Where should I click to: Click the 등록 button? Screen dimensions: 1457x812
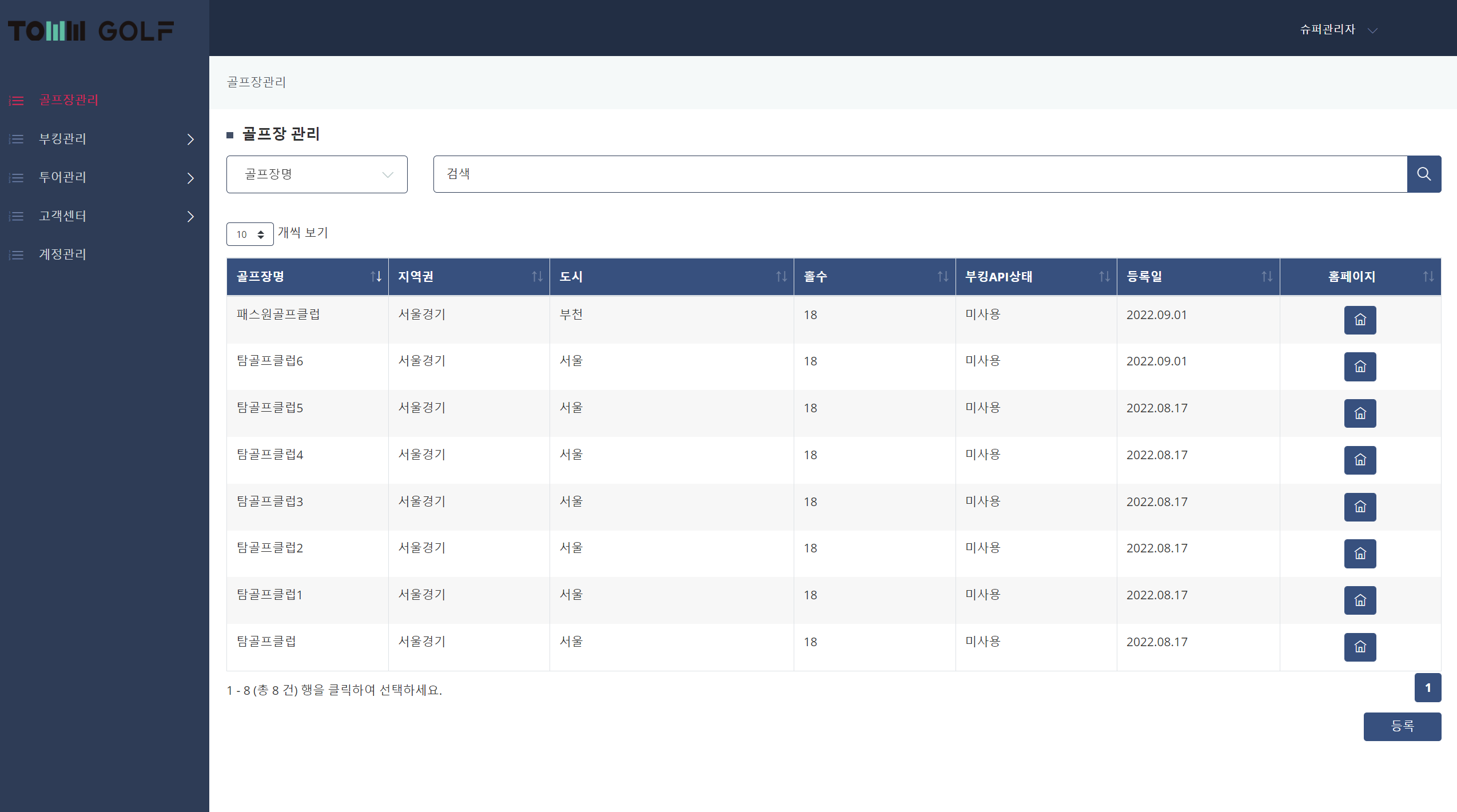point(1402,726)
